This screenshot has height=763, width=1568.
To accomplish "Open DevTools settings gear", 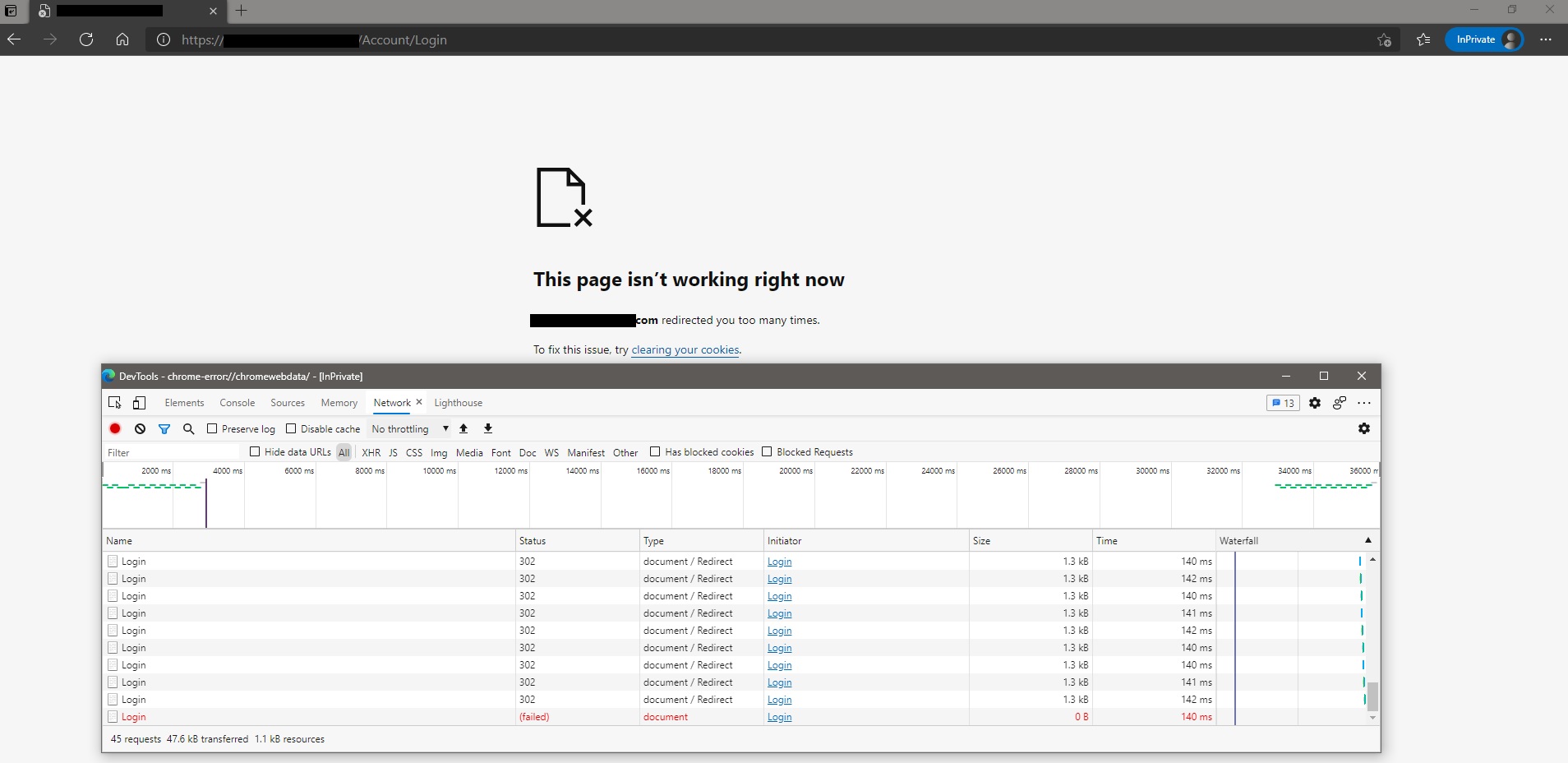I will tap(1315, 403).
